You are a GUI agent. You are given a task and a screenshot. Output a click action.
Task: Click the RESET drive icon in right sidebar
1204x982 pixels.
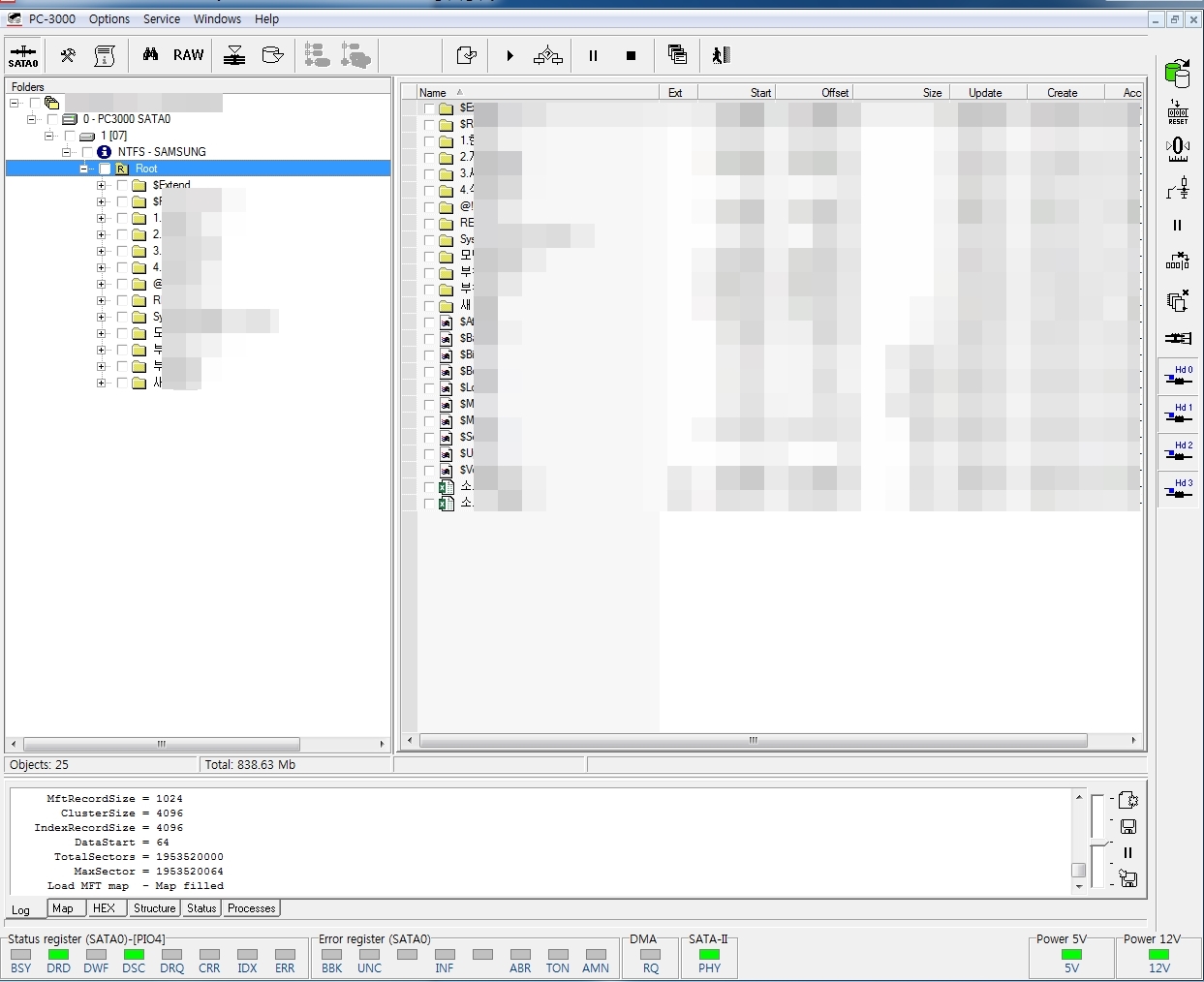pos(1178,111)
